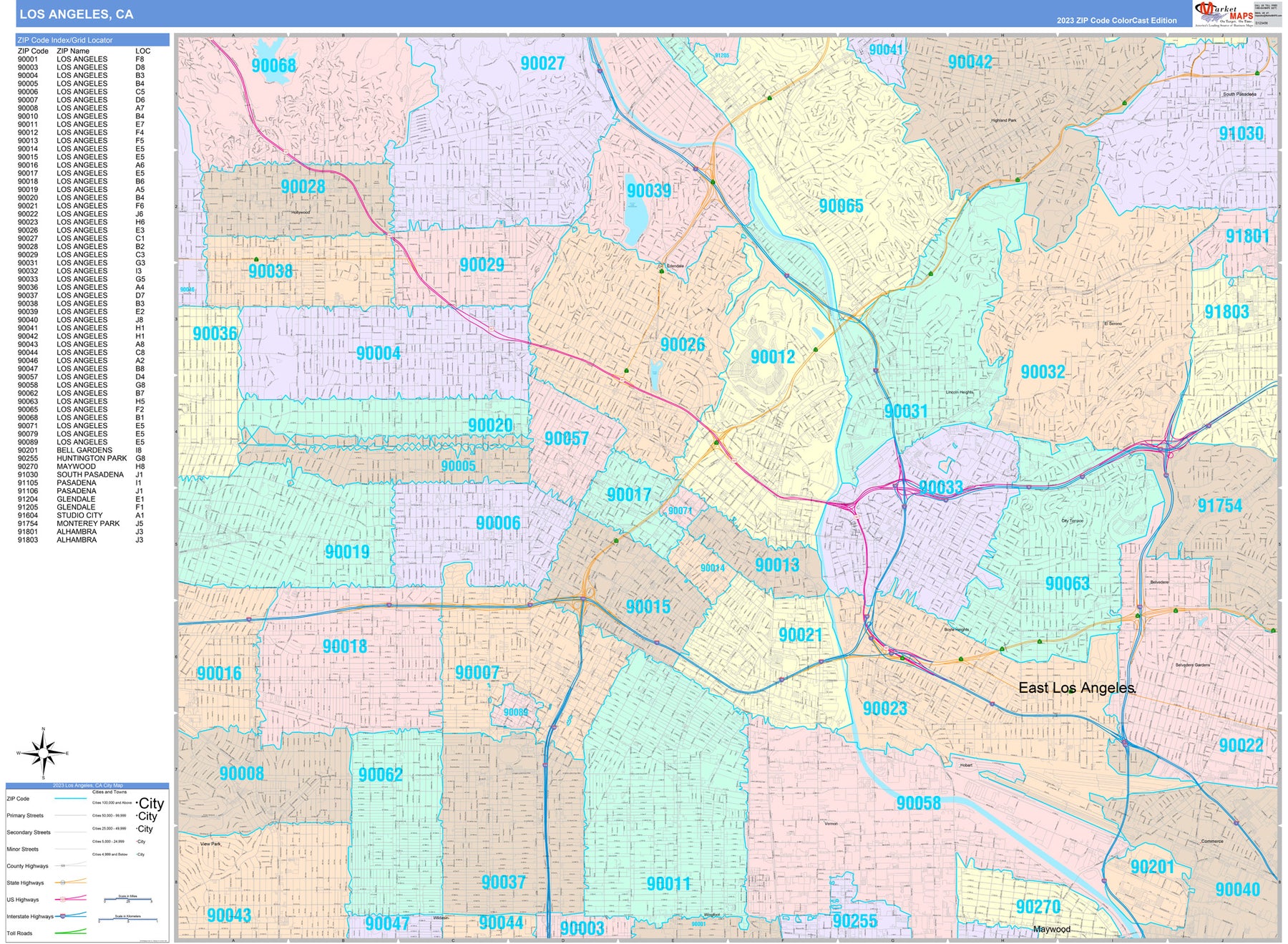Click the 2023 ZIP Code ColorCast Edition header
Screen dimensions: 1288x944
pyautogui.click(x=1116, y=21)
